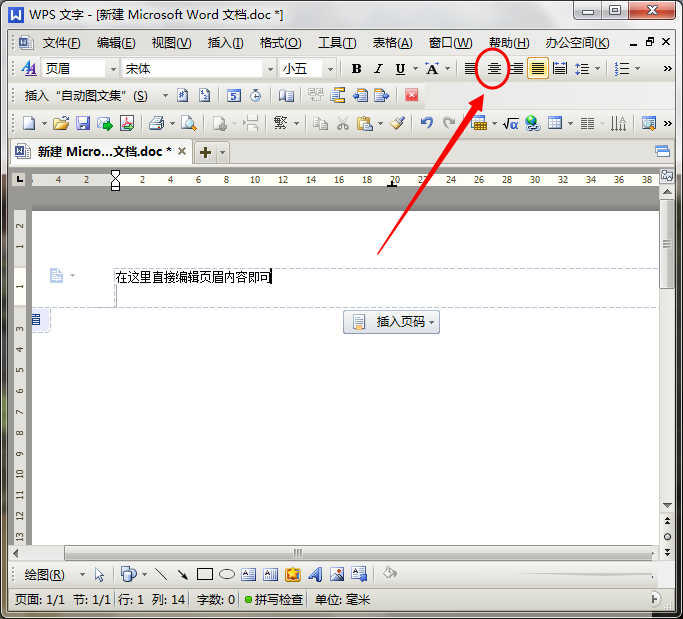Image resolution: width=683 pixels, height=619 pixels.
Task: Insert date field icon
Action: (x=234, y=95)
